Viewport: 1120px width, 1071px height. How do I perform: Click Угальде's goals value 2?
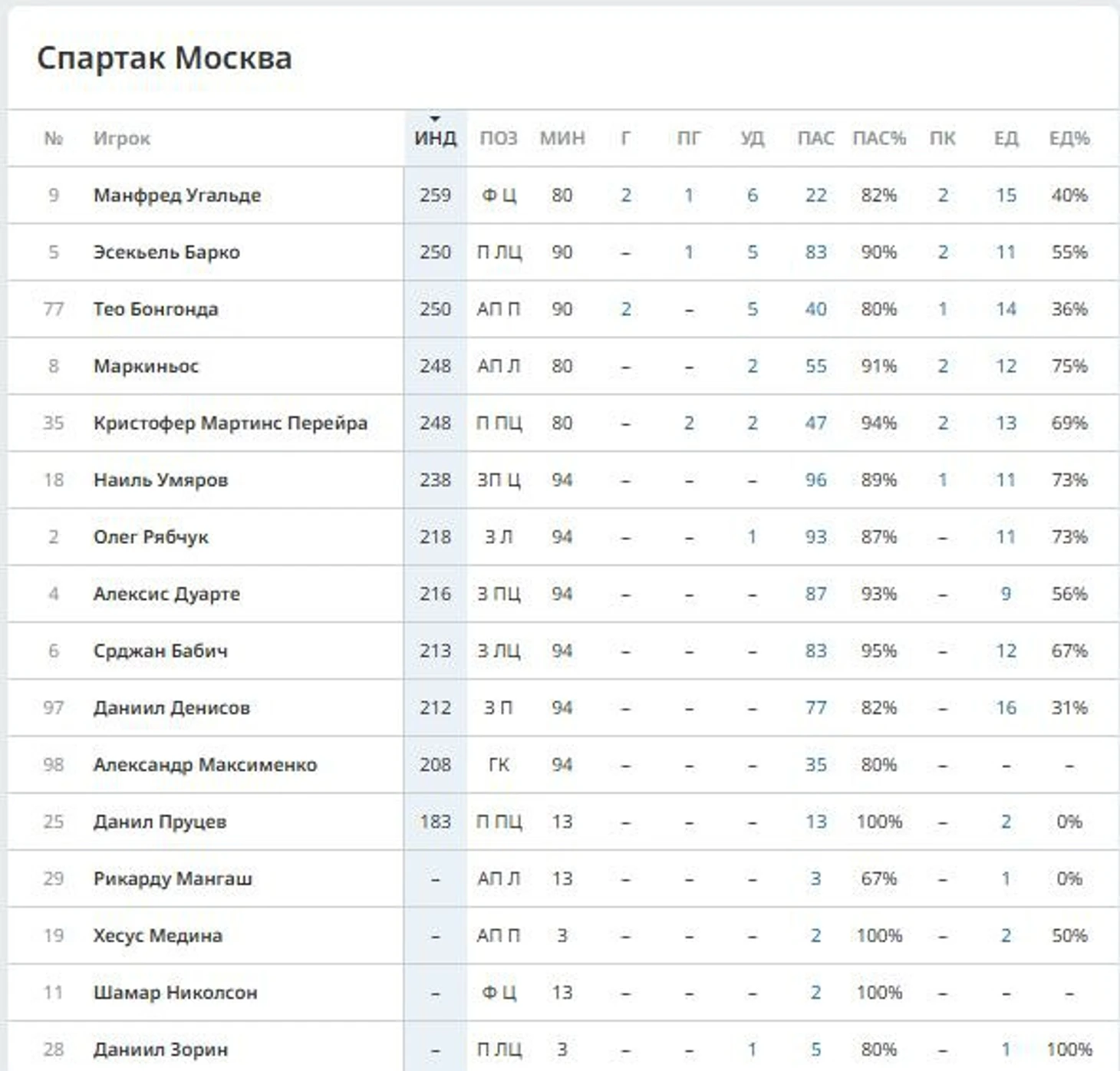pyautogui.click(x=626, y=196)
